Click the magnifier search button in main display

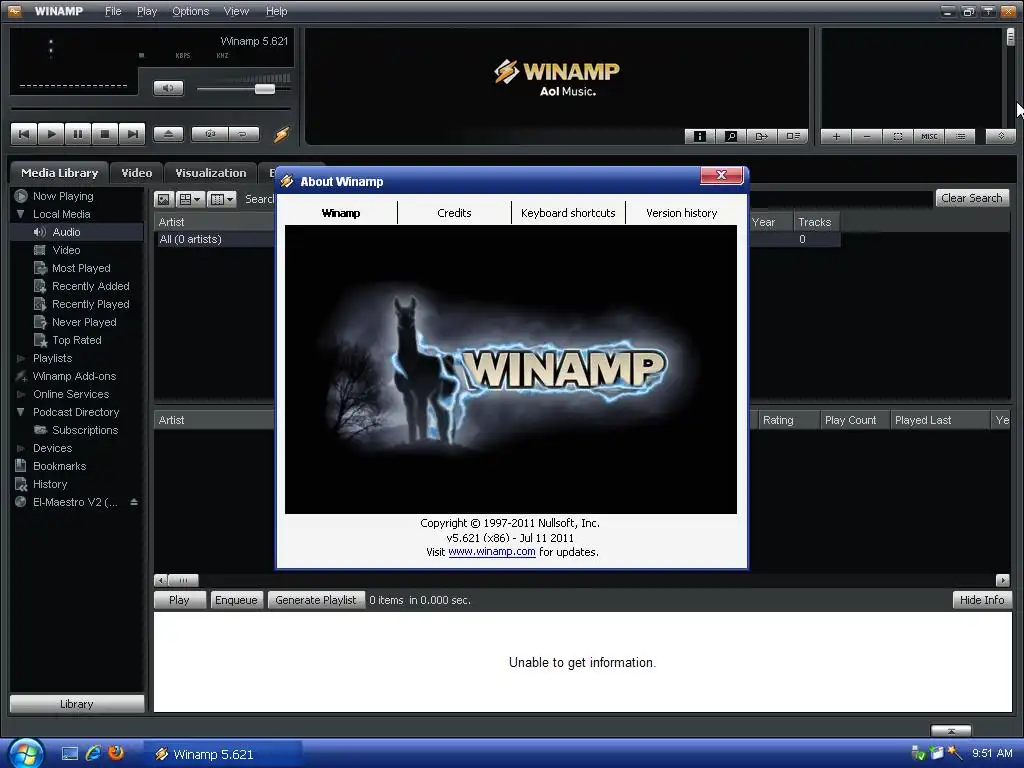(x=731, y=136)
